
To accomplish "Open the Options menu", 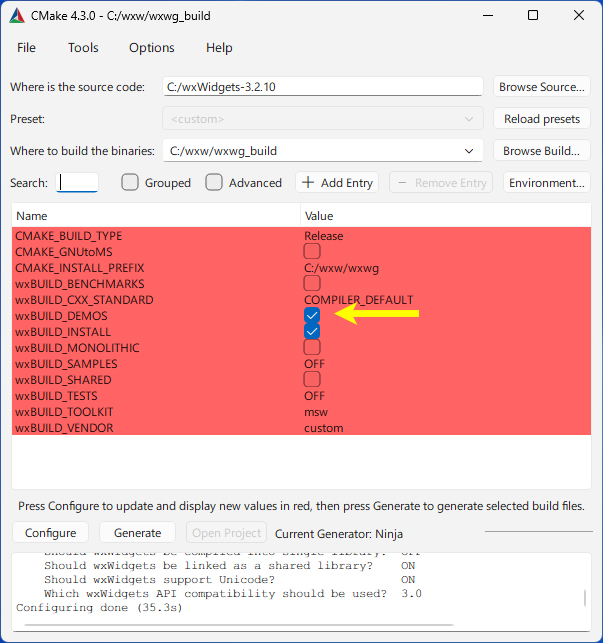I will tap(152, 48).
